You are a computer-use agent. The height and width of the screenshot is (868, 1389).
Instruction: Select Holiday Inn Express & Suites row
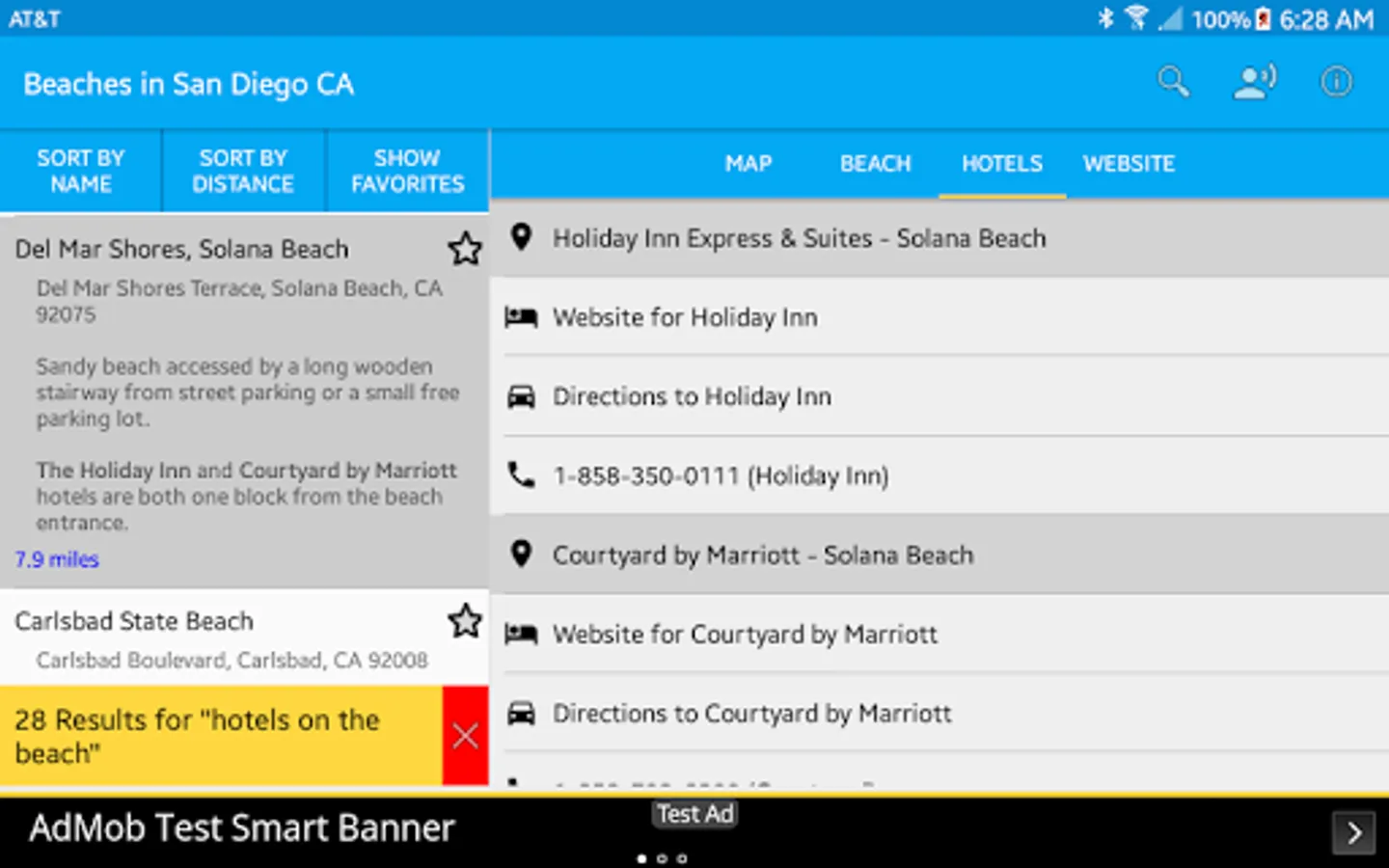click(940, 238)
